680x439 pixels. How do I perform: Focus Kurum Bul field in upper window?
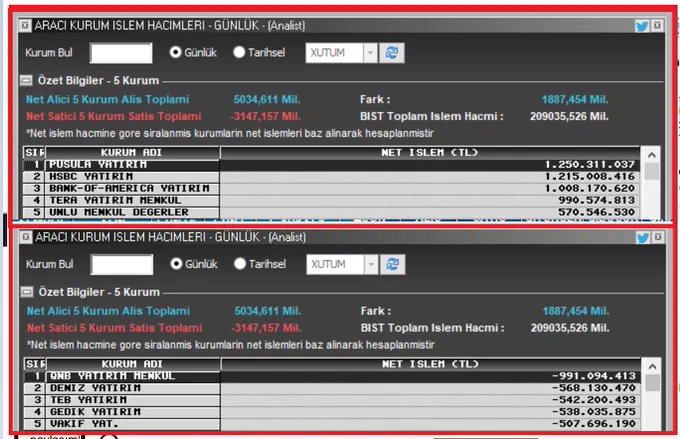[121, 53]
